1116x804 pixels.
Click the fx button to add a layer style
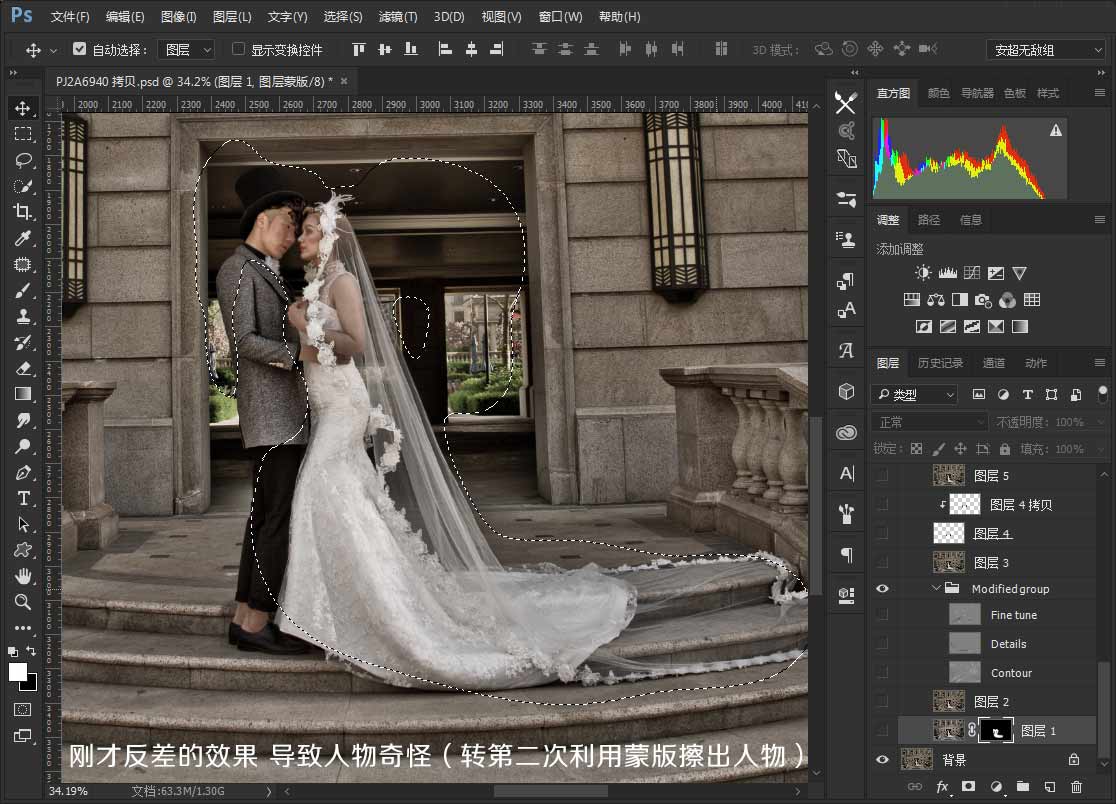(942, 786)
